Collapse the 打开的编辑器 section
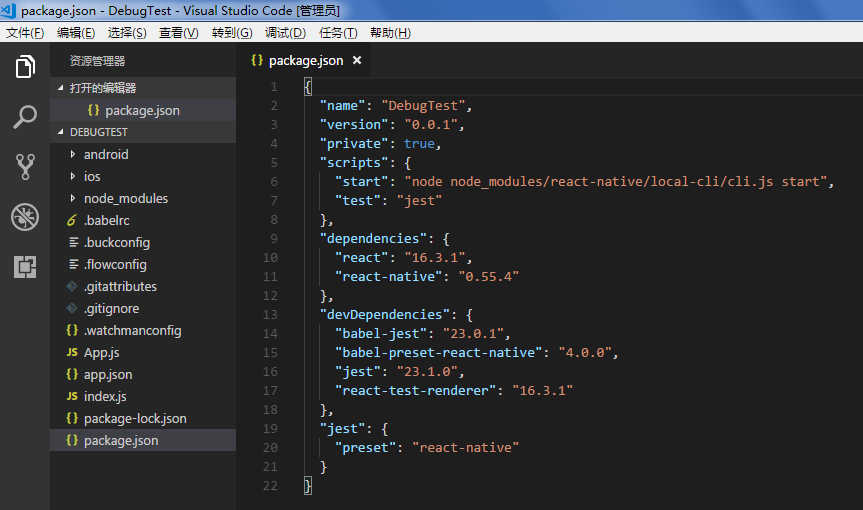The image size is (863, 510). click(x=102, y=88)
